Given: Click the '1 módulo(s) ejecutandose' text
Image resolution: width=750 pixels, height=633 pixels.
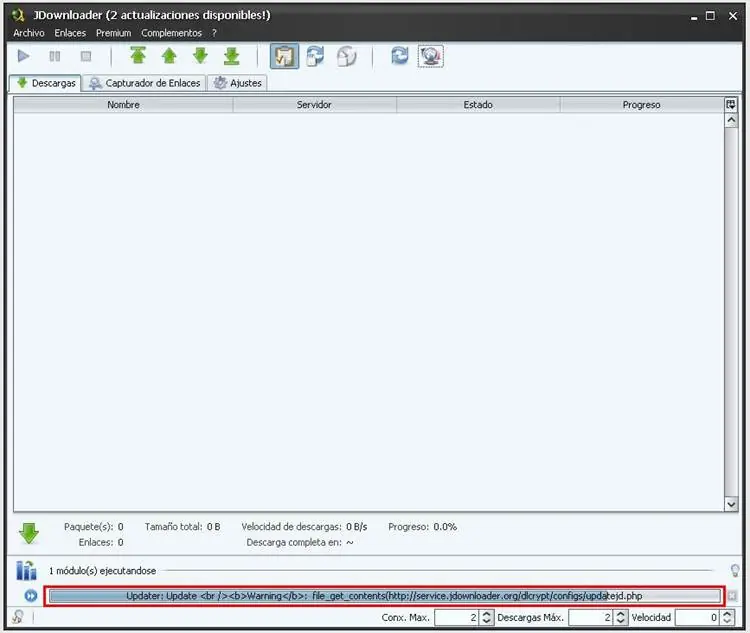Looking at the screenshot, I should pos(102,571).
